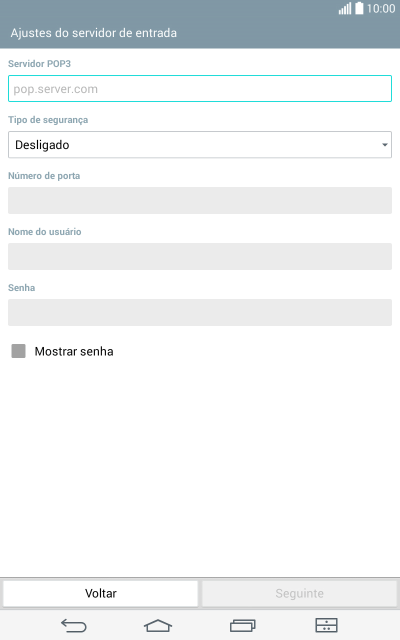400x640 pixels.
Task: Tap the home navigation icon
Action: point(158,625)
